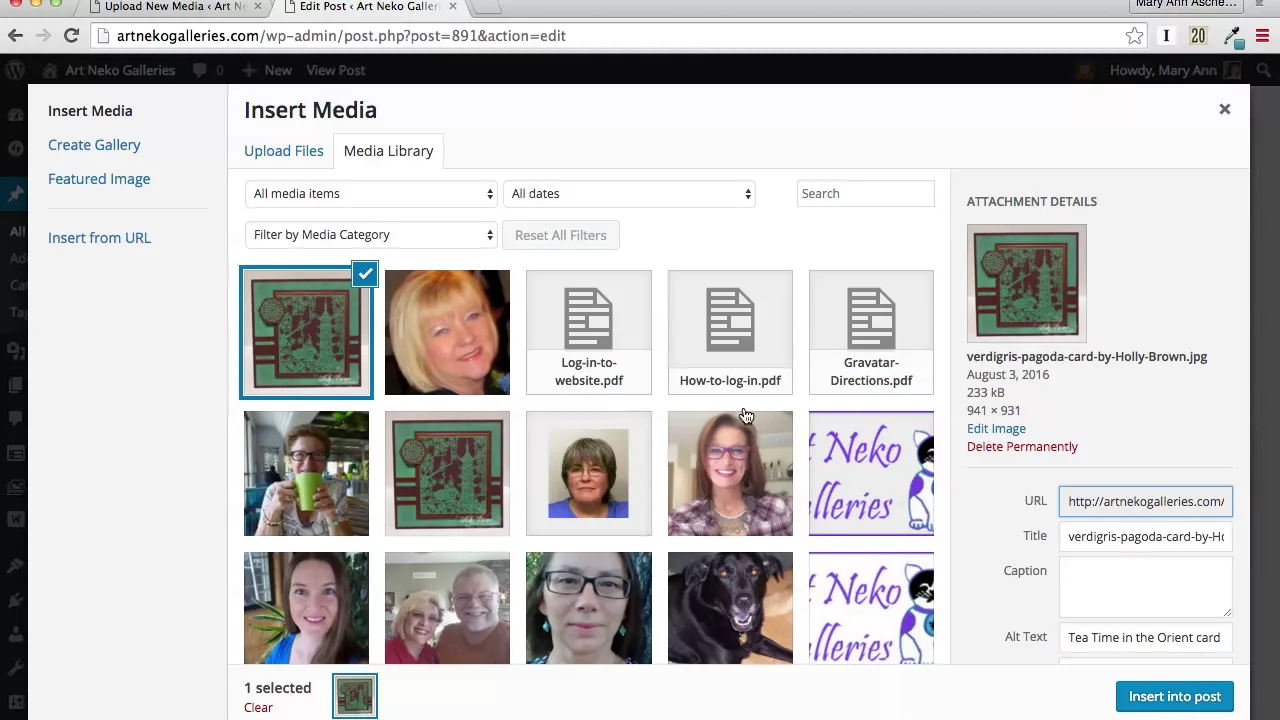
Task: Select the woman with teal earrings thumbnail
Action: (589, 608)
